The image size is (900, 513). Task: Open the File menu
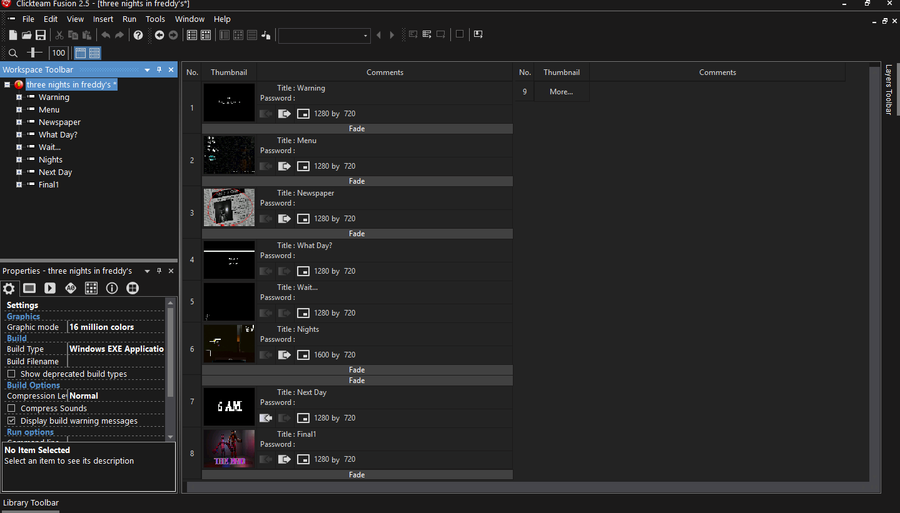coord(28,19)
